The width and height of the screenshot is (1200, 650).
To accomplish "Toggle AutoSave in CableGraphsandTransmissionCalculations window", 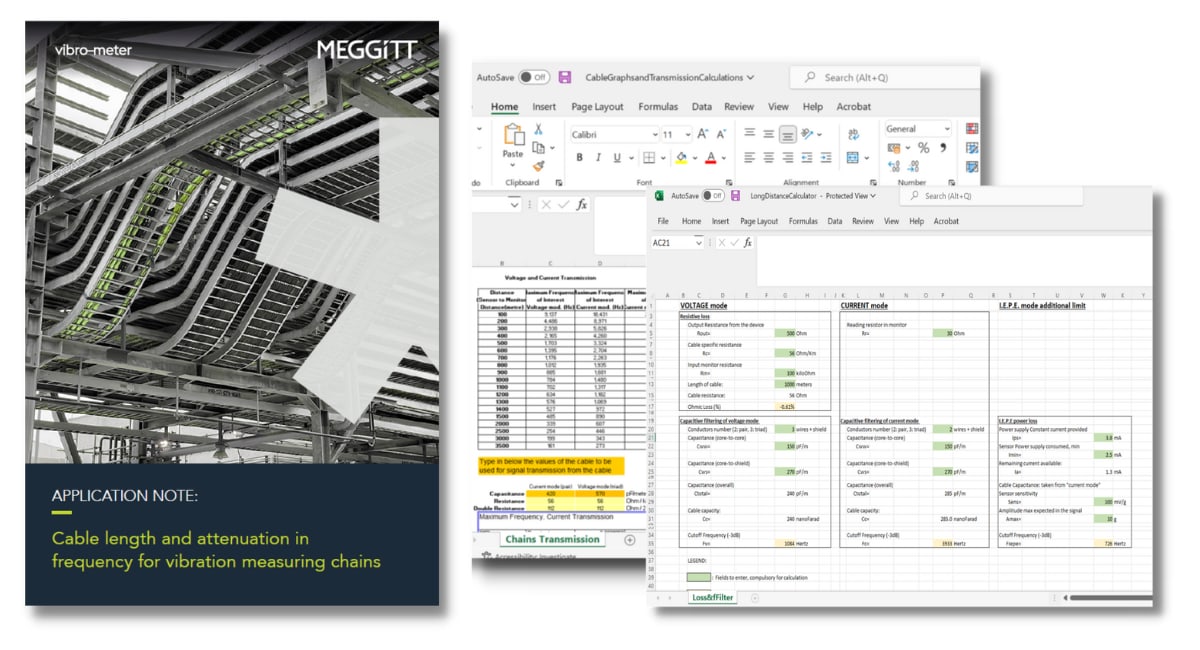I will 535,77.
